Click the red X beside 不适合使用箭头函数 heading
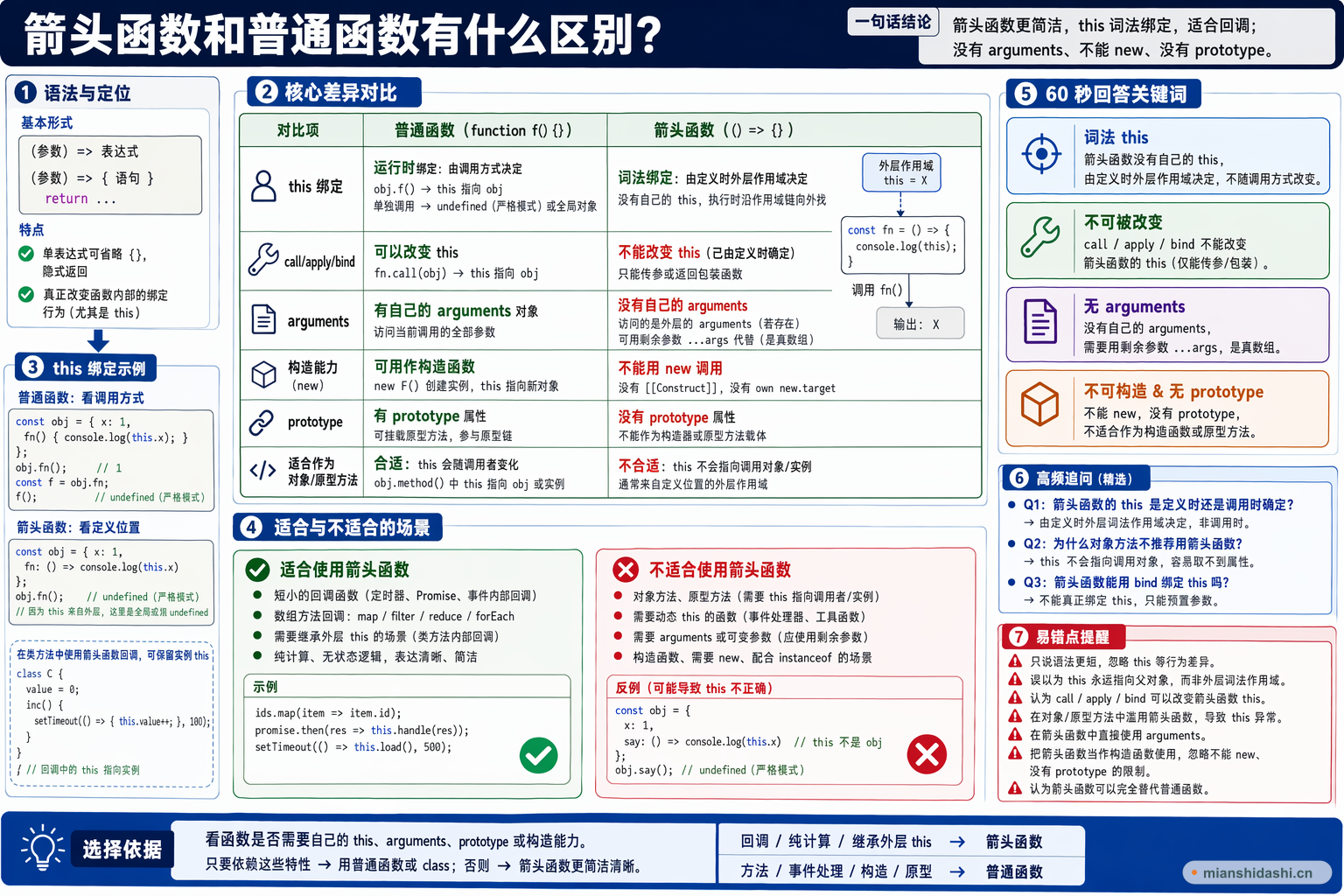Image resolution: width=1344 pixels, height=896 pixels. 626,570
